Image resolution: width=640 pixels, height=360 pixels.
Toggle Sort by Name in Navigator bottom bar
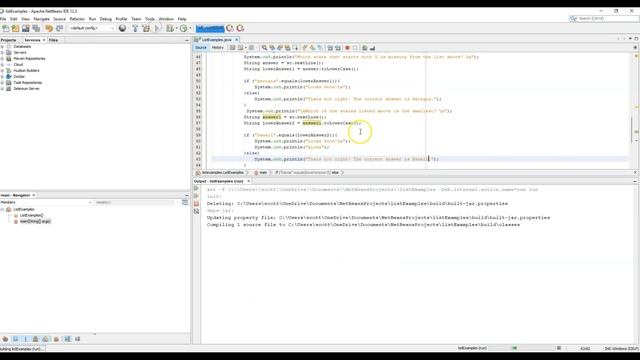pos(67,339)
